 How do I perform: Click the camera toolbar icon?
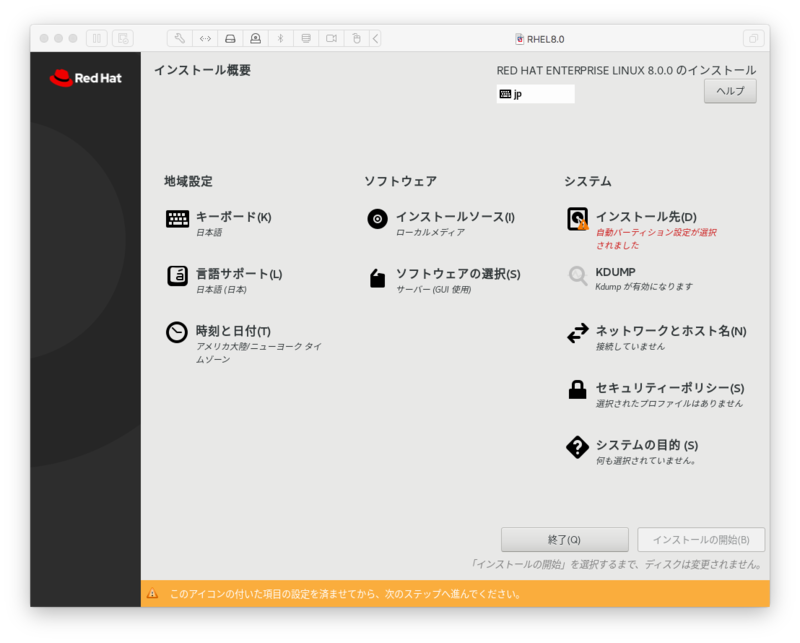pos(331,38)
